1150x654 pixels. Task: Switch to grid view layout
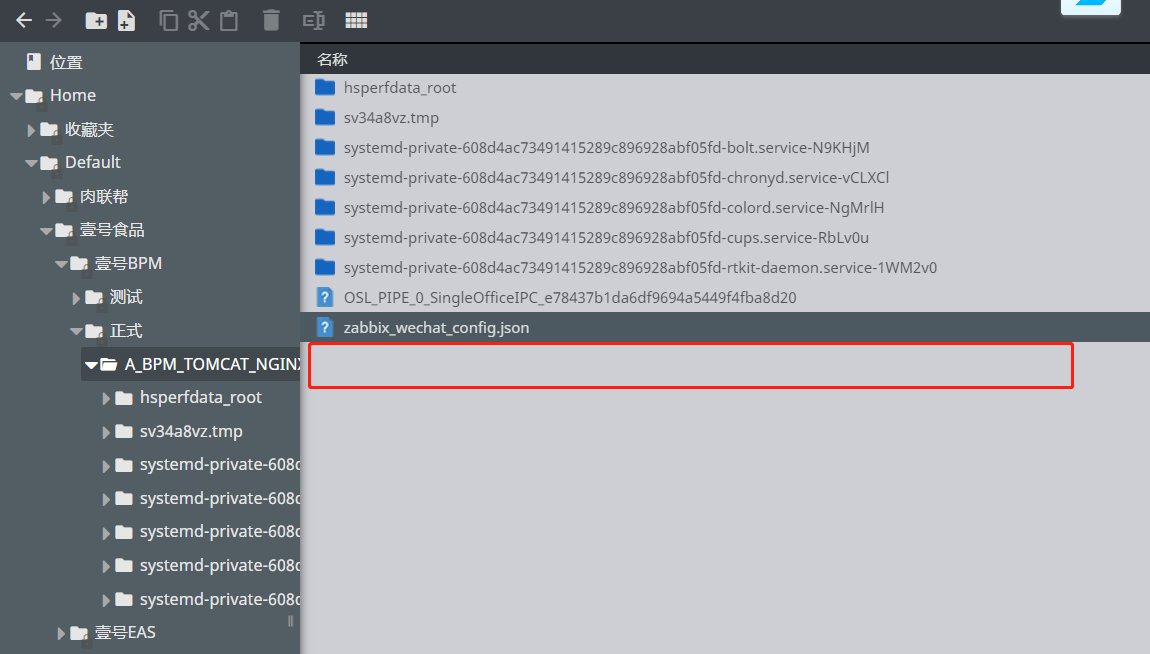(x=355, y=20)
